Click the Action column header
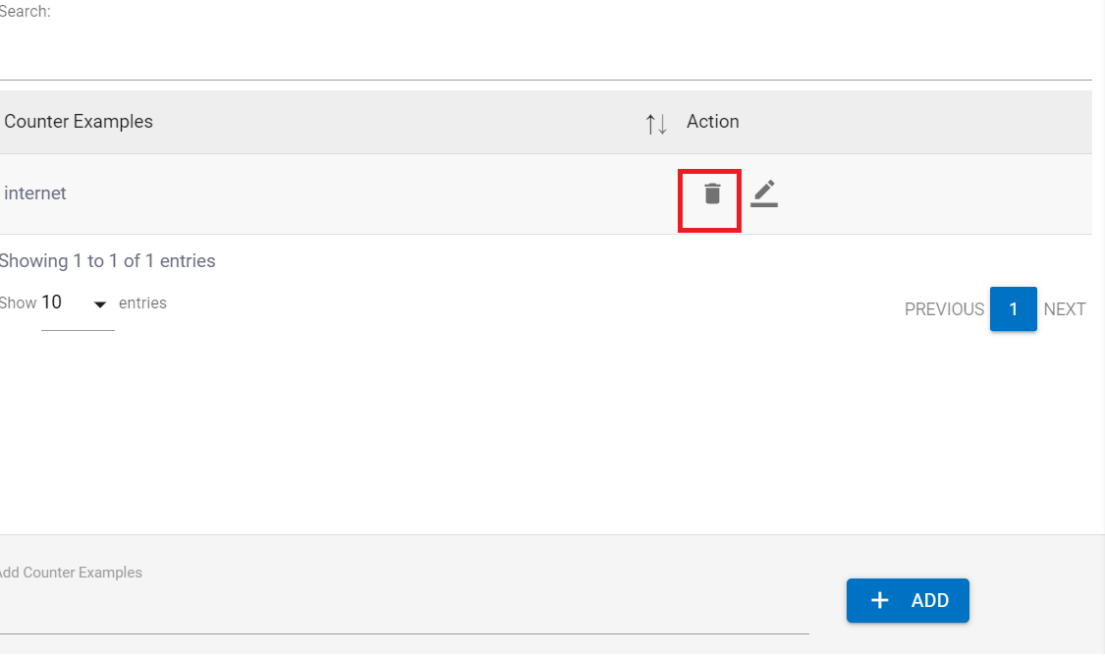Viewport: 1105px width, 659px height. (x=712, y=122)
